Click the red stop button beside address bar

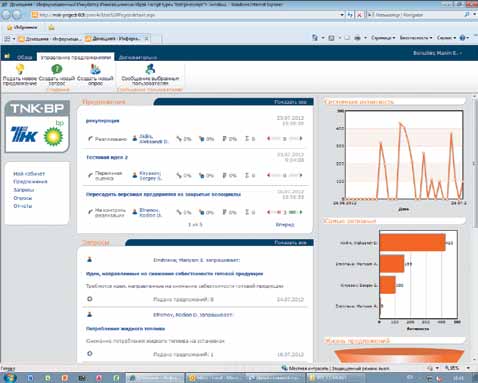[x=359, y=15]
